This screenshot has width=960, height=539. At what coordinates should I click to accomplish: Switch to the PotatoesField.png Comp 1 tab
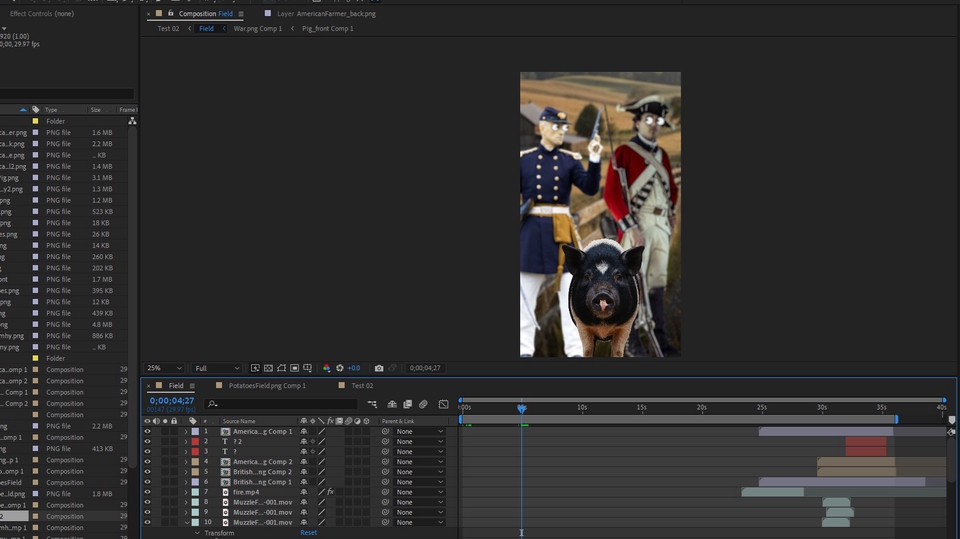[x=267, y=385]
